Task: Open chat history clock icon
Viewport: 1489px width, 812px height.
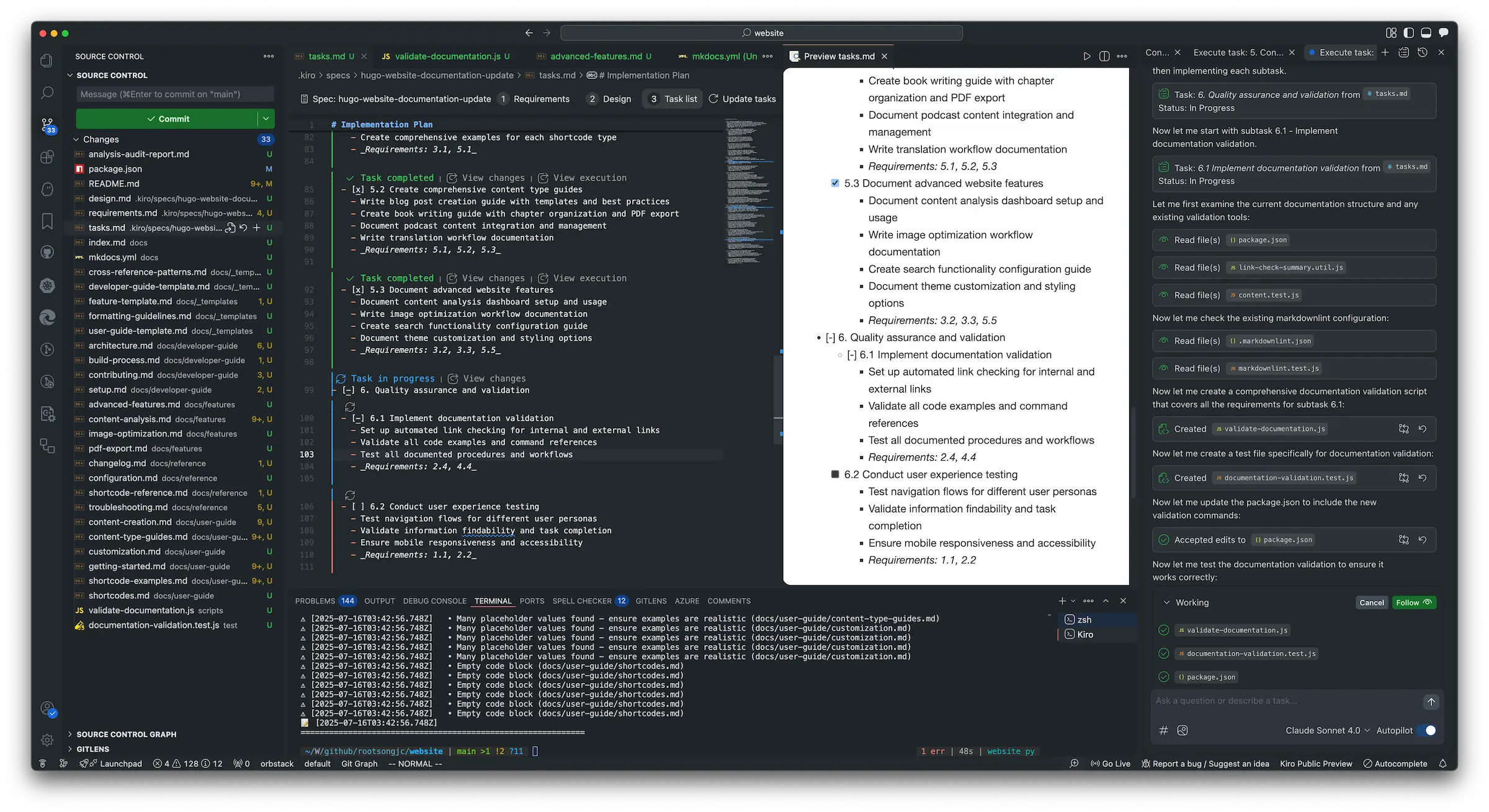Action: [x=1423, y=53]
